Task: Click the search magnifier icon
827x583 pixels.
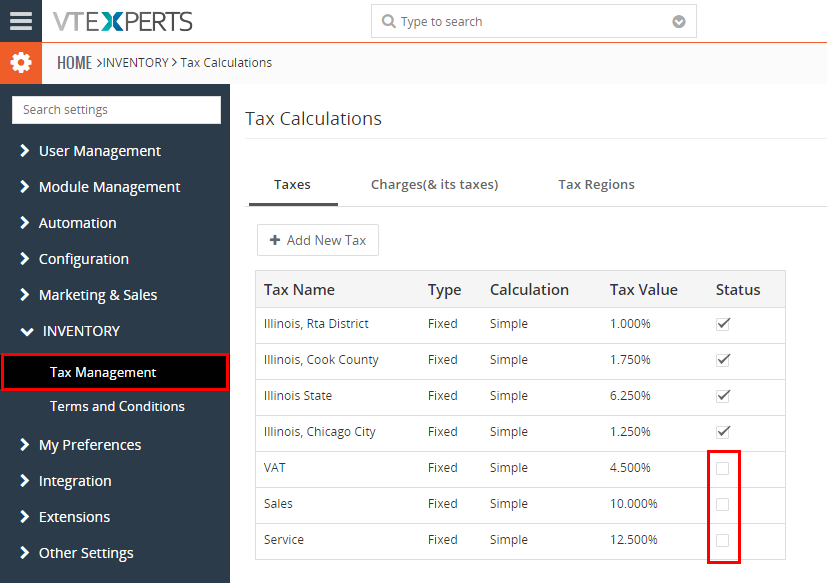Action: tap(388, 21)
